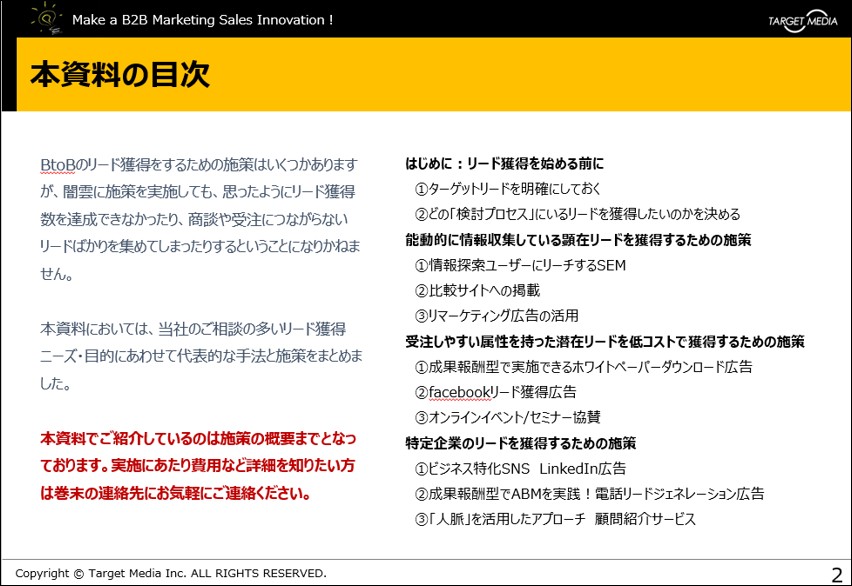The height and width of the screenshot is (586, 852).
Task: Click item '③リマーケティング広告の活用'
Action: point(497,316)
